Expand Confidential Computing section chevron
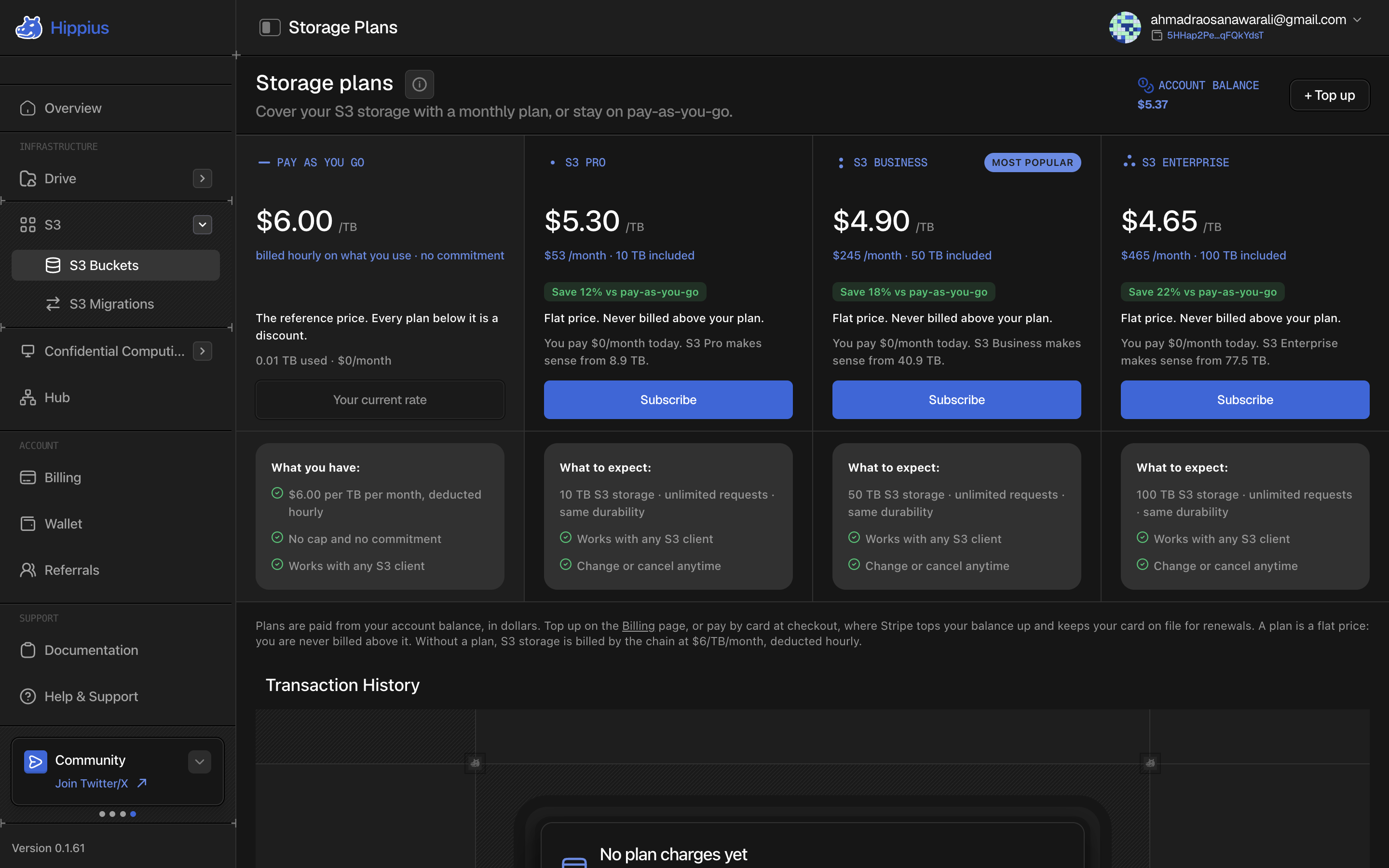1389x868 pixels. [203, 351]
